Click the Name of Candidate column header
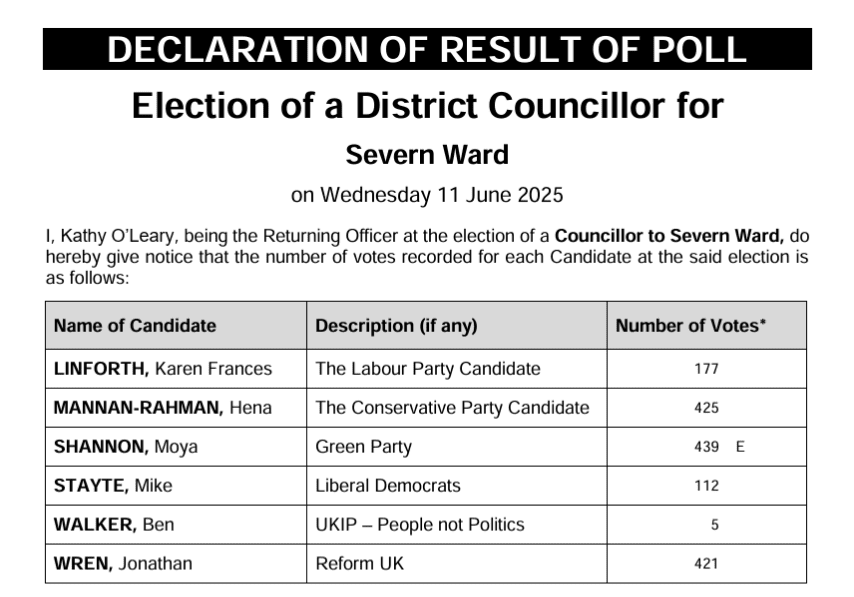The image size is (854, 597). (x=135, y=326)
